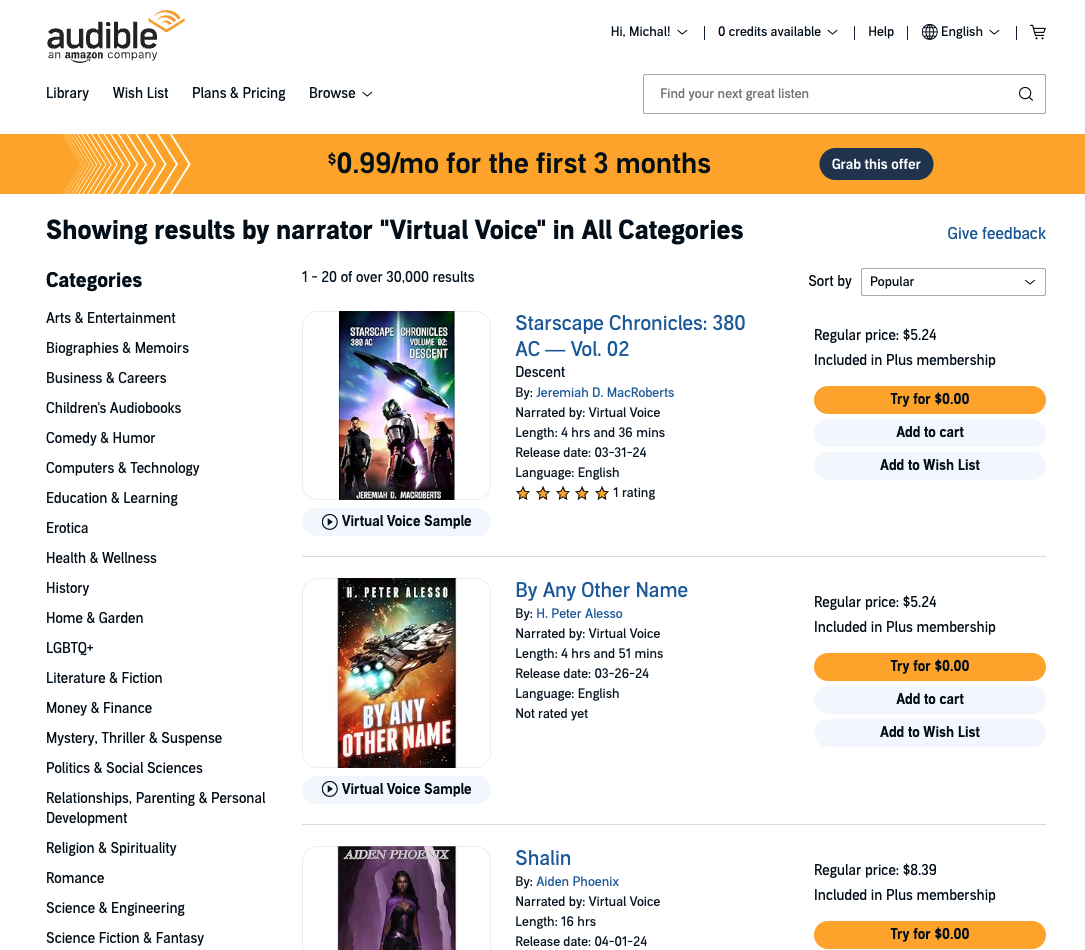Viewport: 1085px width, 950px height.
Task: Add "By Any Other Name" to cart
Action: (x=929, y=699)
